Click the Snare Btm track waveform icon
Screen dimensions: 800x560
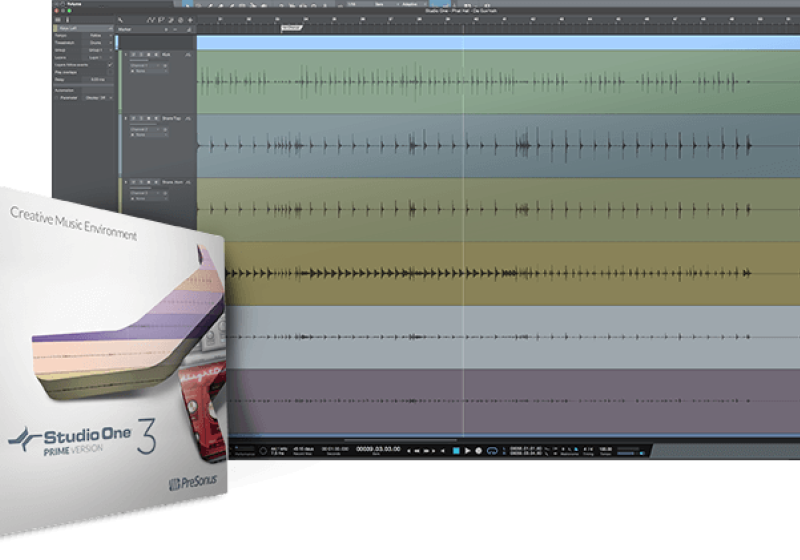tap(188, 182)
